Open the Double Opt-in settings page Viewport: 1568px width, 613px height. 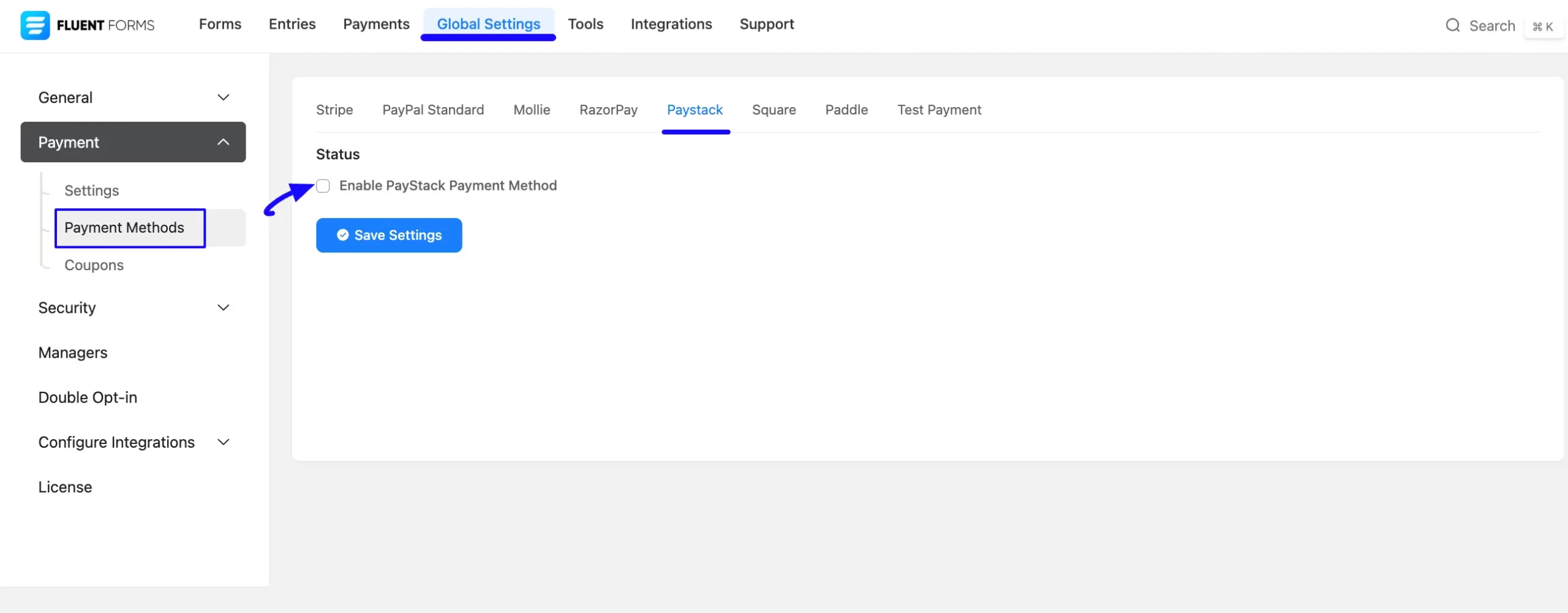[x=88, y=397]
